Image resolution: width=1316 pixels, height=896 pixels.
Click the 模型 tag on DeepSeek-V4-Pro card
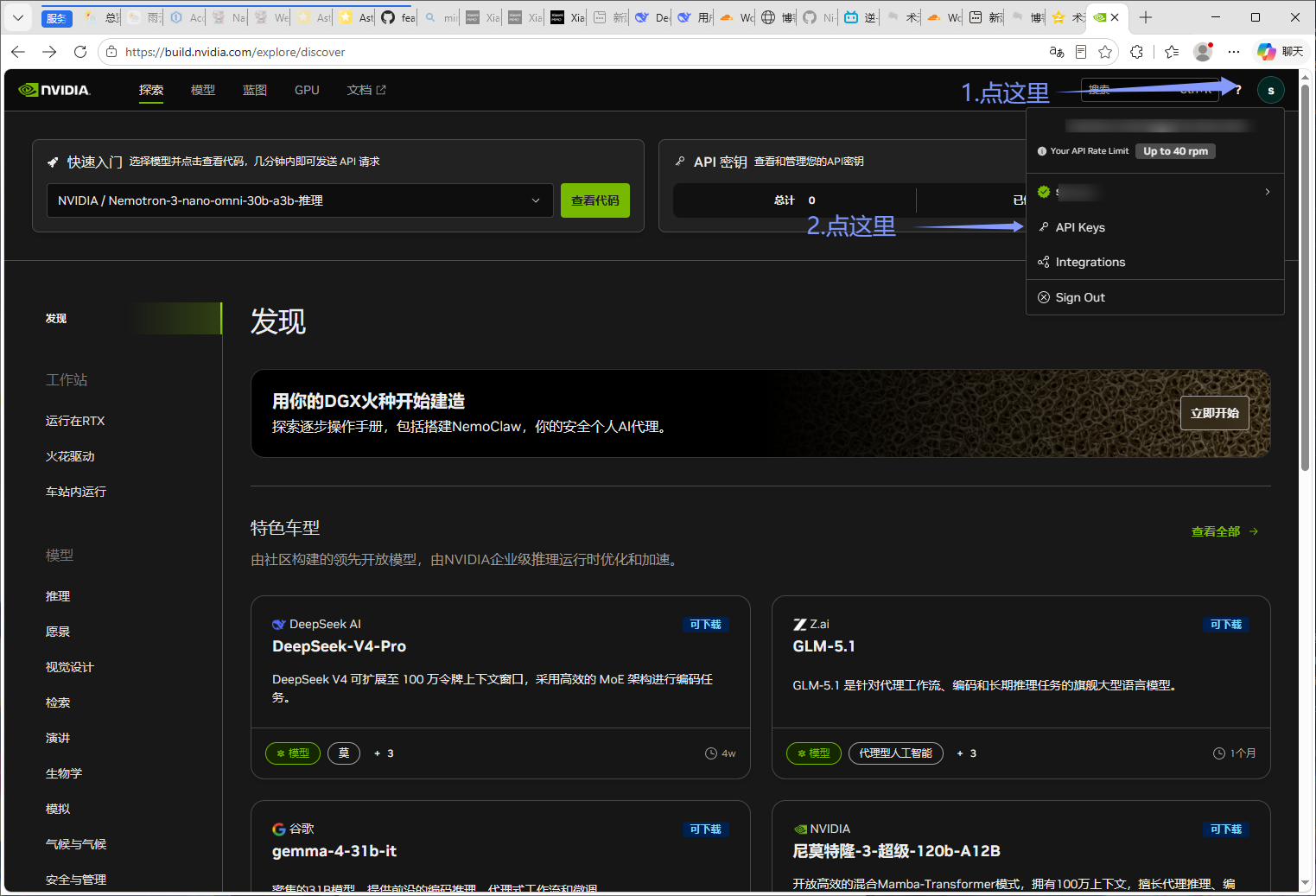[293, 753]
